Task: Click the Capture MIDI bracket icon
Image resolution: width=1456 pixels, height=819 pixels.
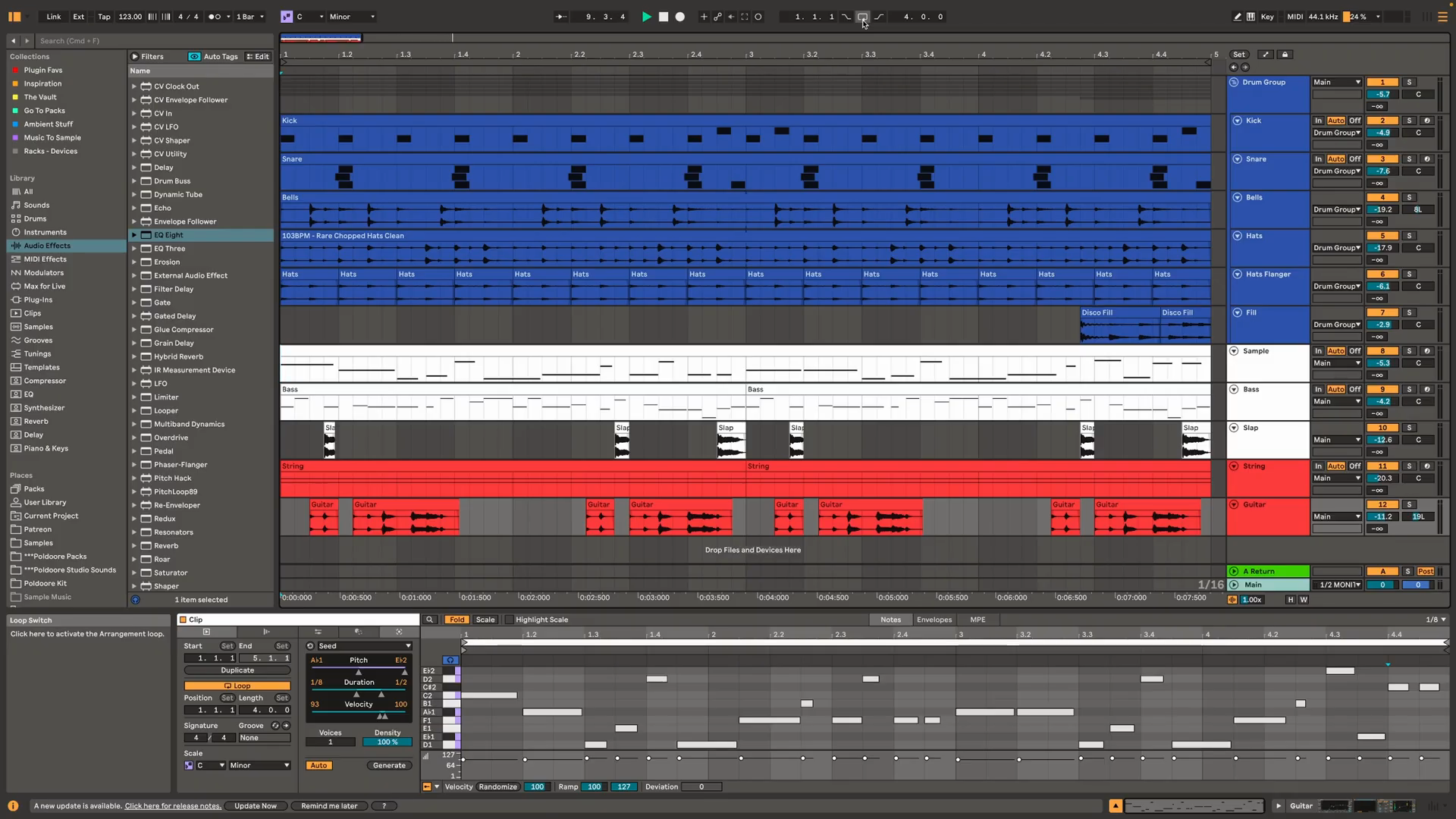Action: [744, 17]
